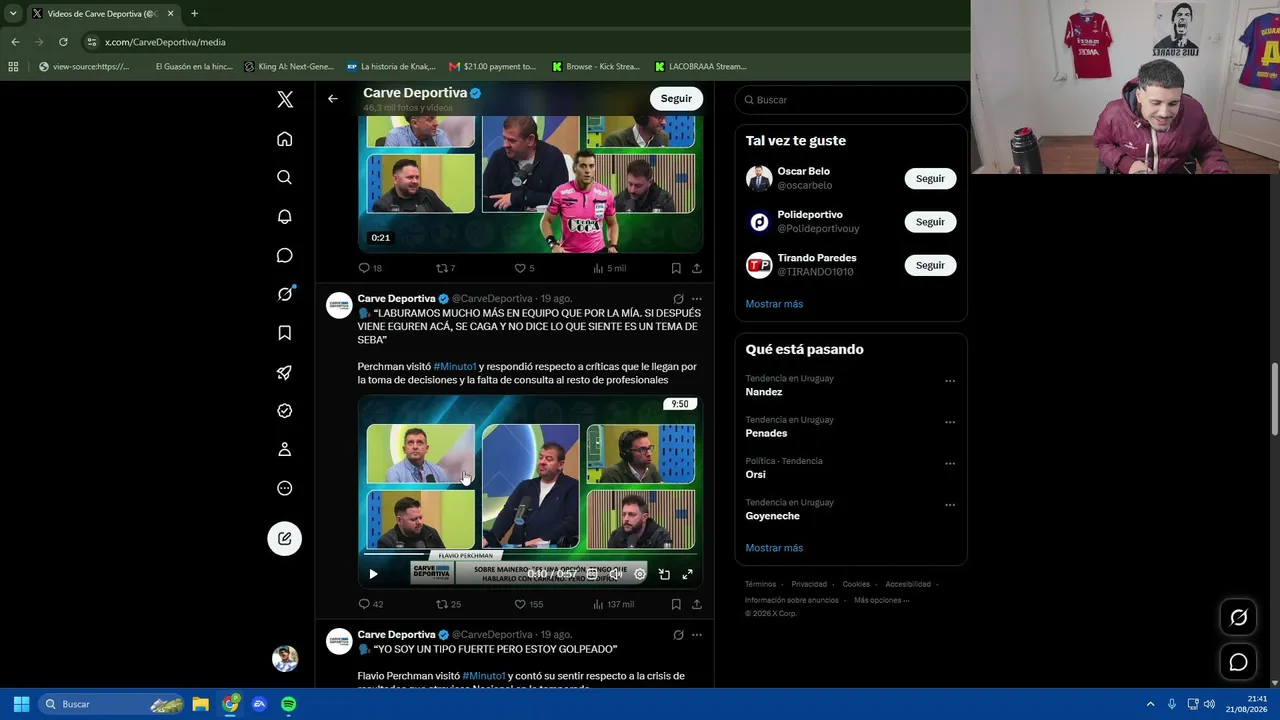Open Spotify from the taskbar

tap(288, 704)
